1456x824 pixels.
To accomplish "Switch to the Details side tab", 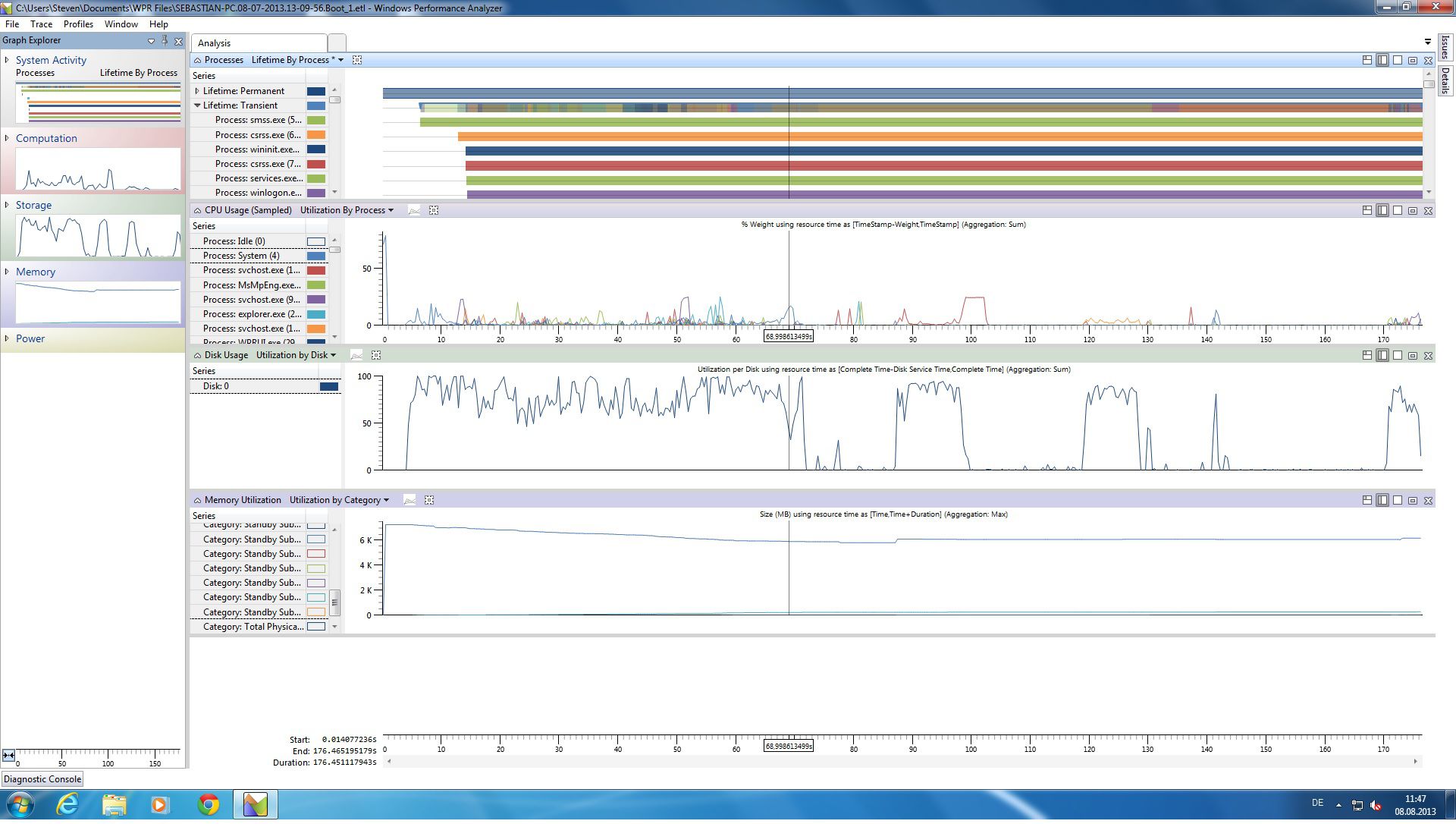I will (x=1447, y=80).
